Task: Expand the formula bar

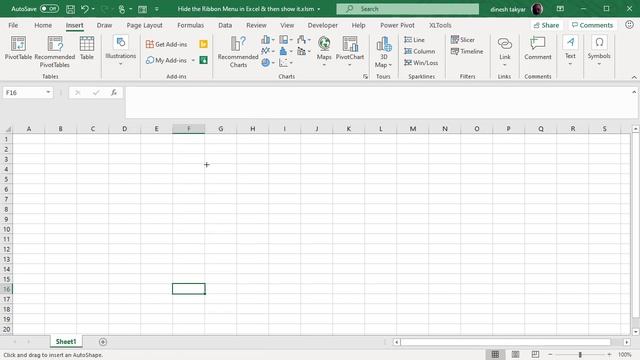Action: pyautogui.click(x=634, y=92)
